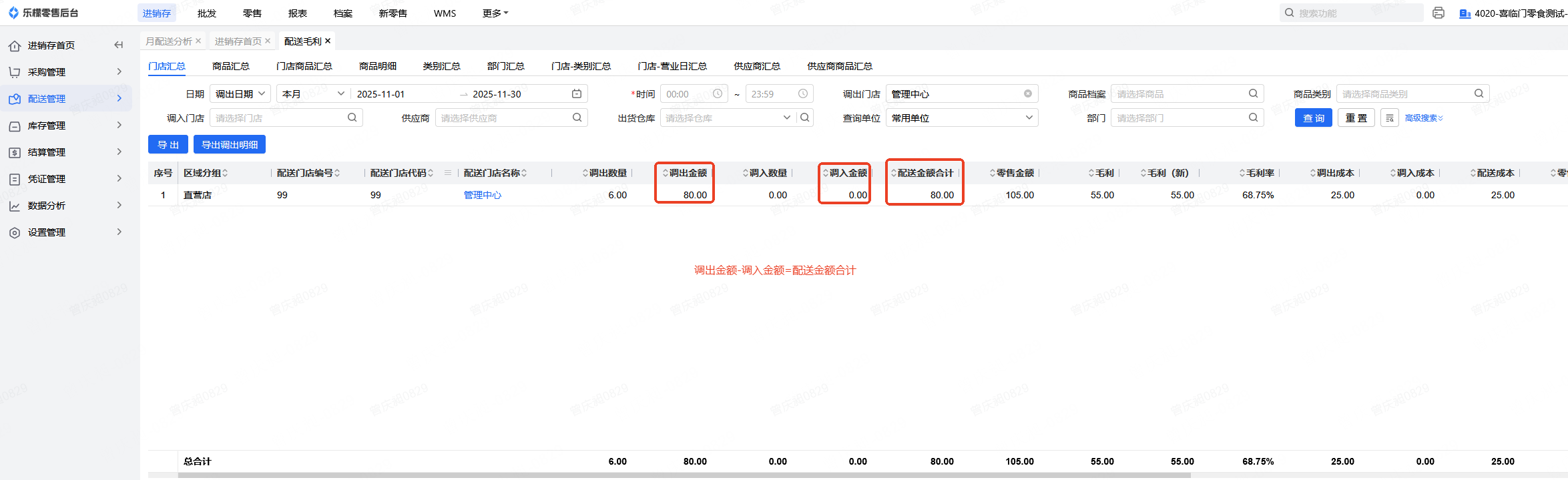
Task: Open the 本月 period dropdown
Action: pos(313,94)
